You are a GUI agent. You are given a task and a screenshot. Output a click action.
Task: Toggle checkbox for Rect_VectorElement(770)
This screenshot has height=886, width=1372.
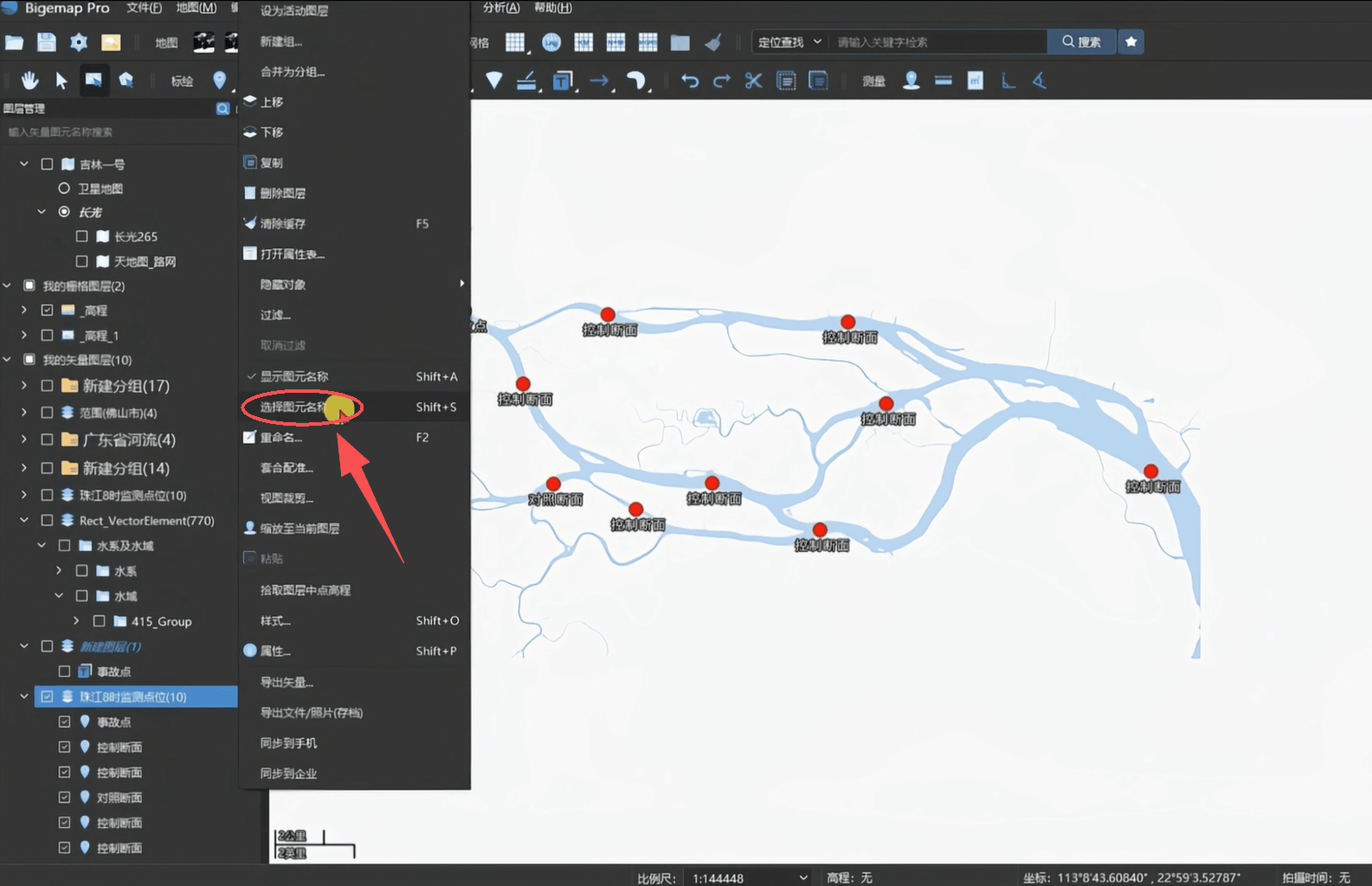[x=48, y=520]
